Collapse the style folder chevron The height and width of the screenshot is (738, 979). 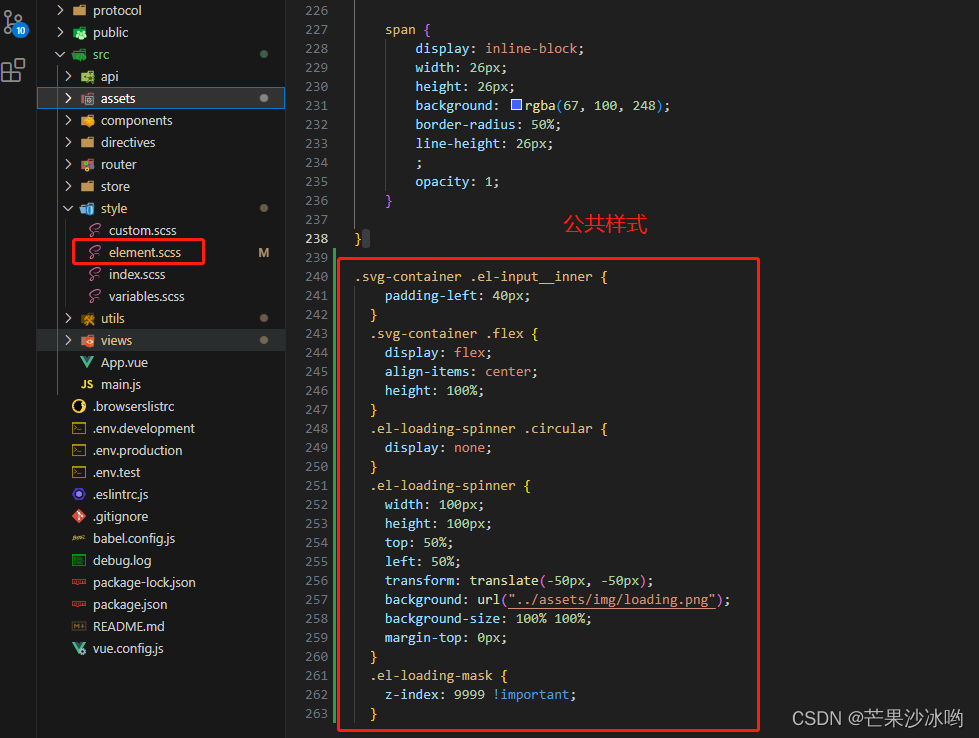68,209
